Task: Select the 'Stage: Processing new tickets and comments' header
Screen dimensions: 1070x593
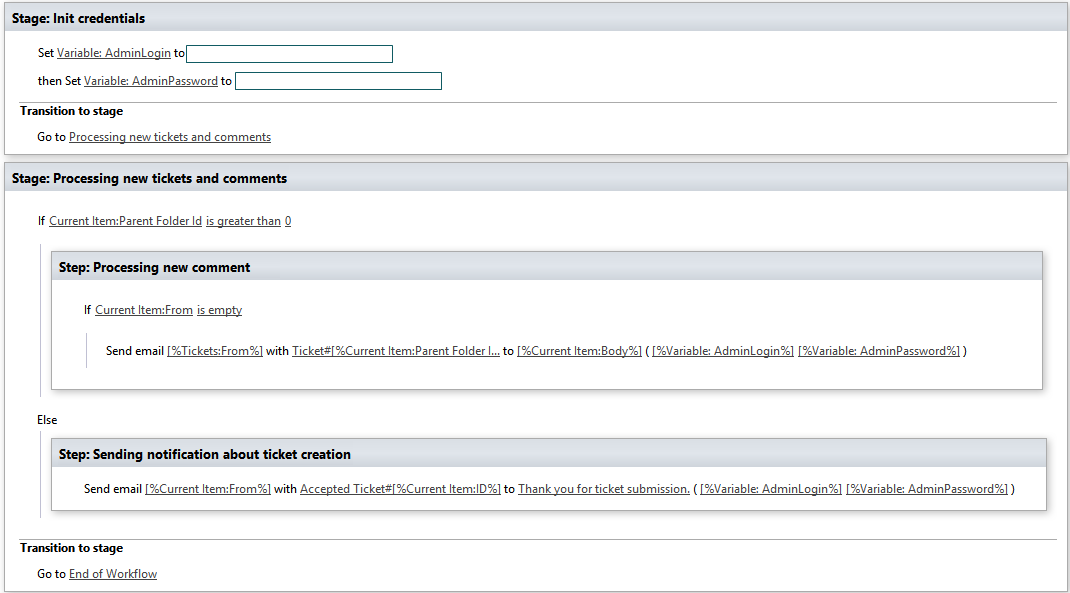Action: (x=536, y=177)
